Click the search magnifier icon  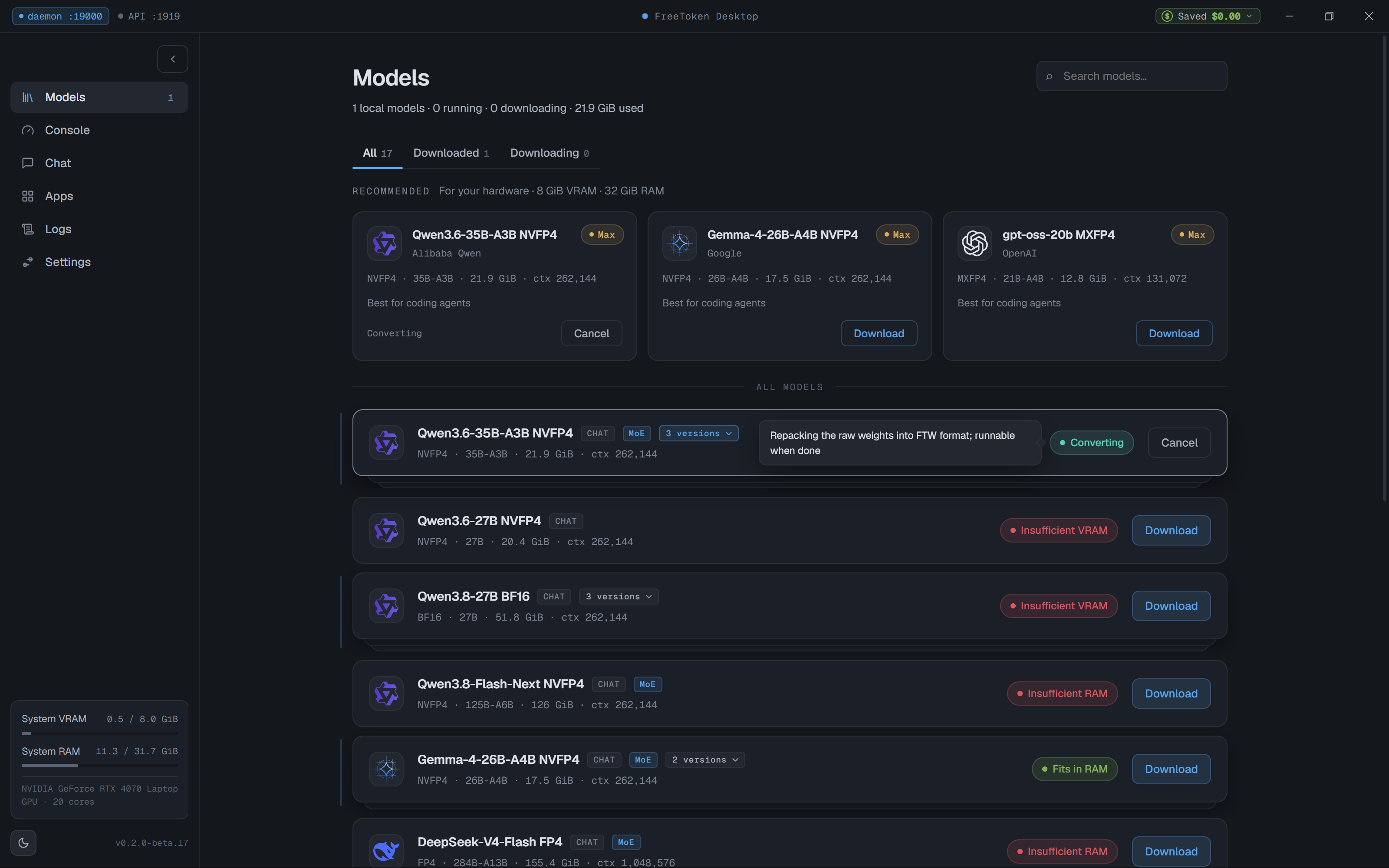(x=1049, y=76)
